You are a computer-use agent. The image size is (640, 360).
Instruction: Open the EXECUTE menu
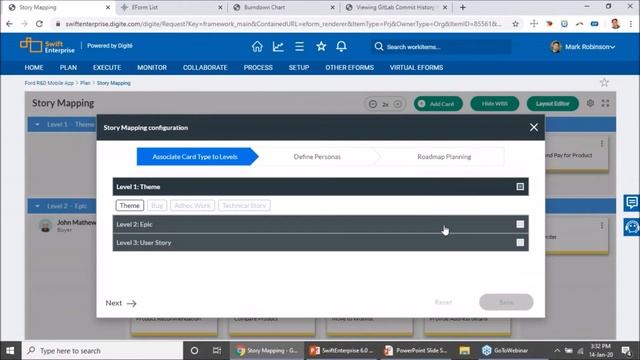[x=107, y=67]
